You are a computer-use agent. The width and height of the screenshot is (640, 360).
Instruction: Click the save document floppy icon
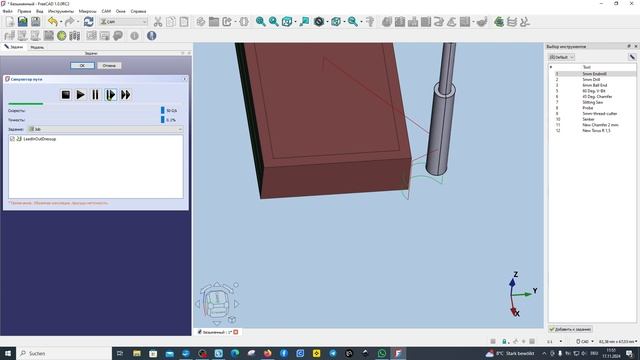point(36,22)
